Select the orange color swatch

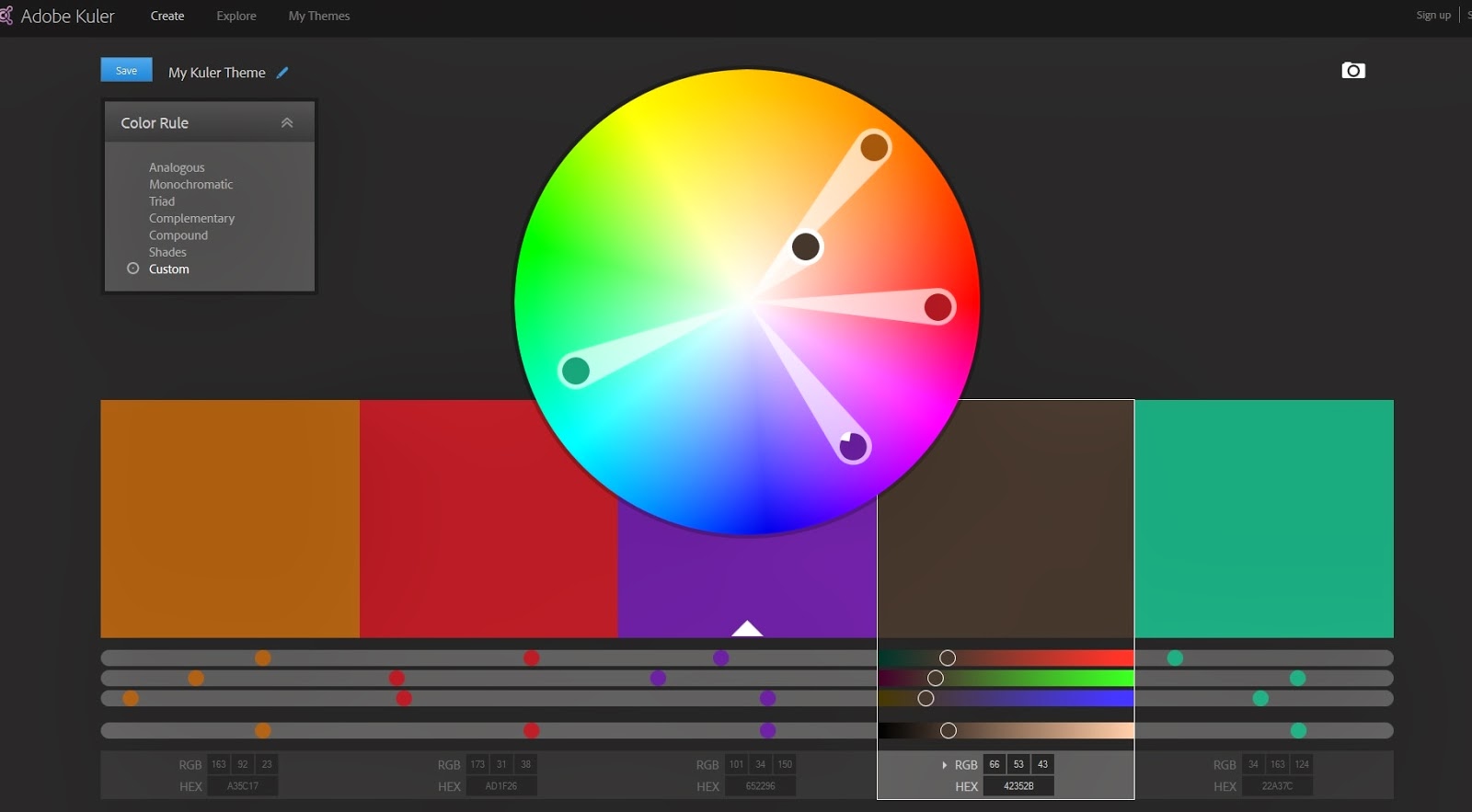point(230,519)
